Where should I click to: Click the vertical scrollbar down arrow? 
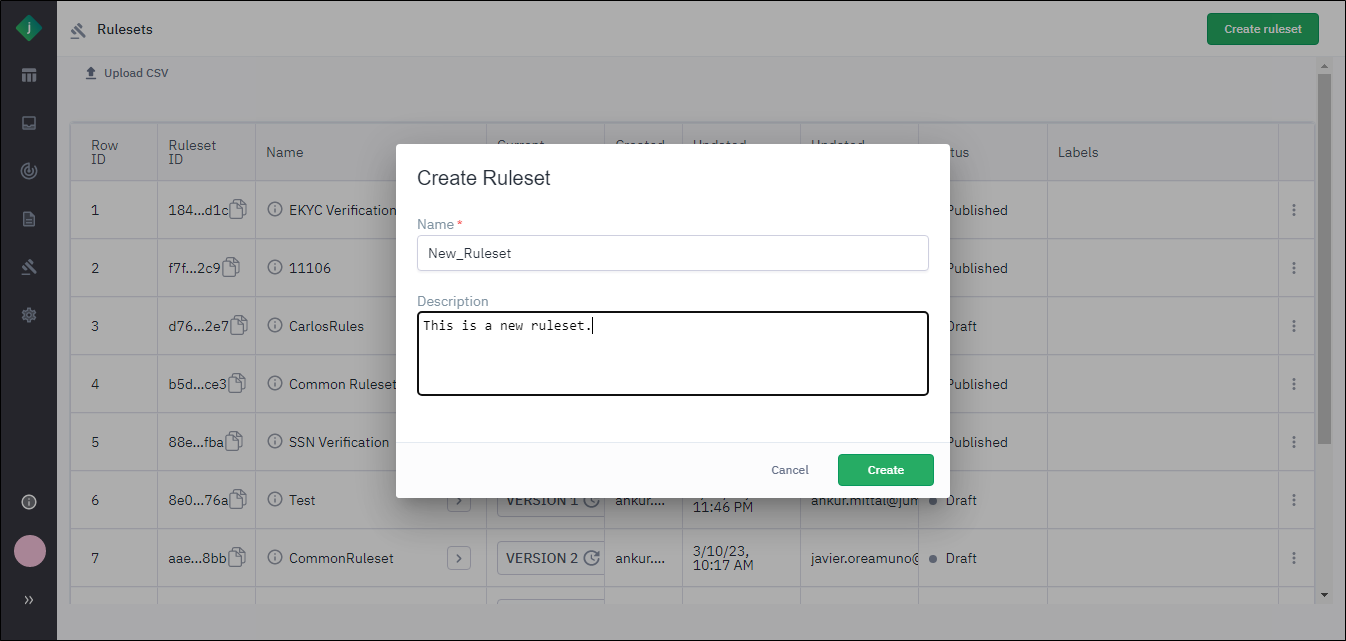click(x=1325, y=594)
